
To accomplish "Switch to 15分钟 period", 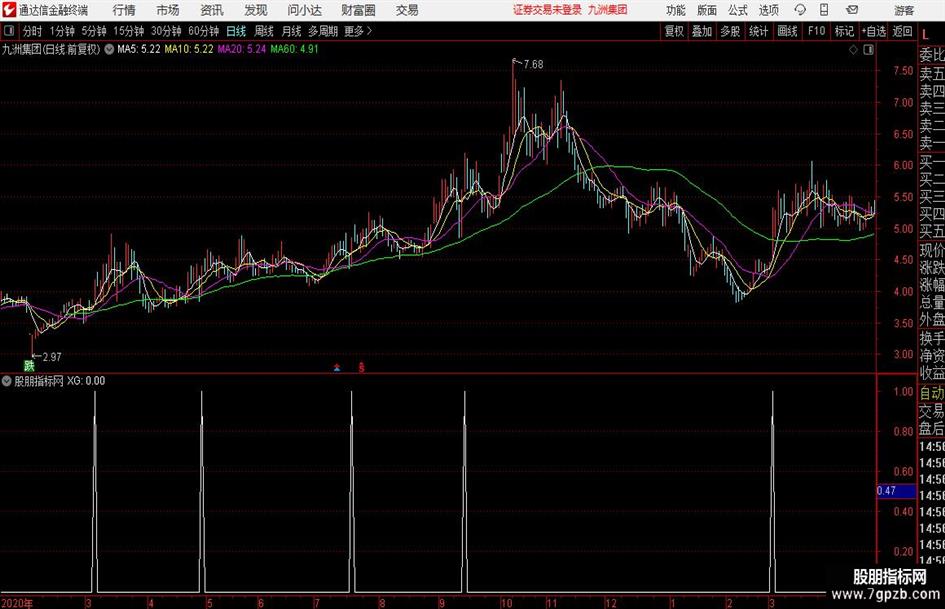I will (129, 31).
